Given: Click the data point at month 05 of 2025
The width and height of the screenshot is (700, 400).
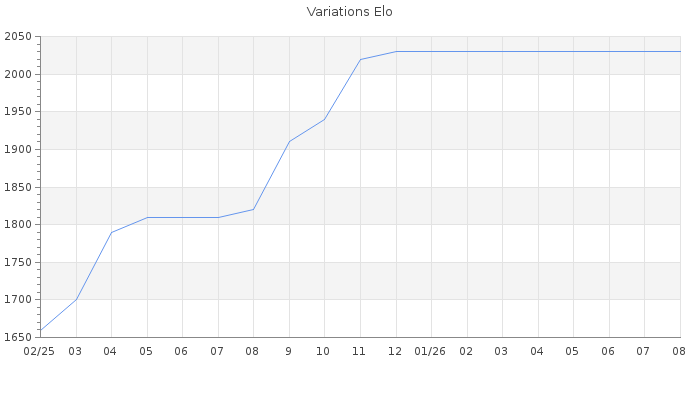Looking at the screenshot, I should (147, 217).
